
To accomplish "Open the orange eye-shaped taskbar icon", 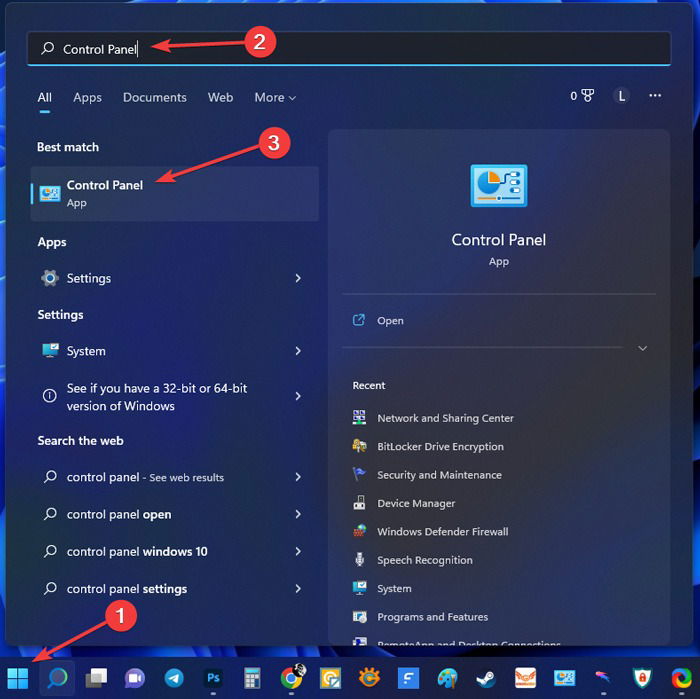I will [369, 678].
